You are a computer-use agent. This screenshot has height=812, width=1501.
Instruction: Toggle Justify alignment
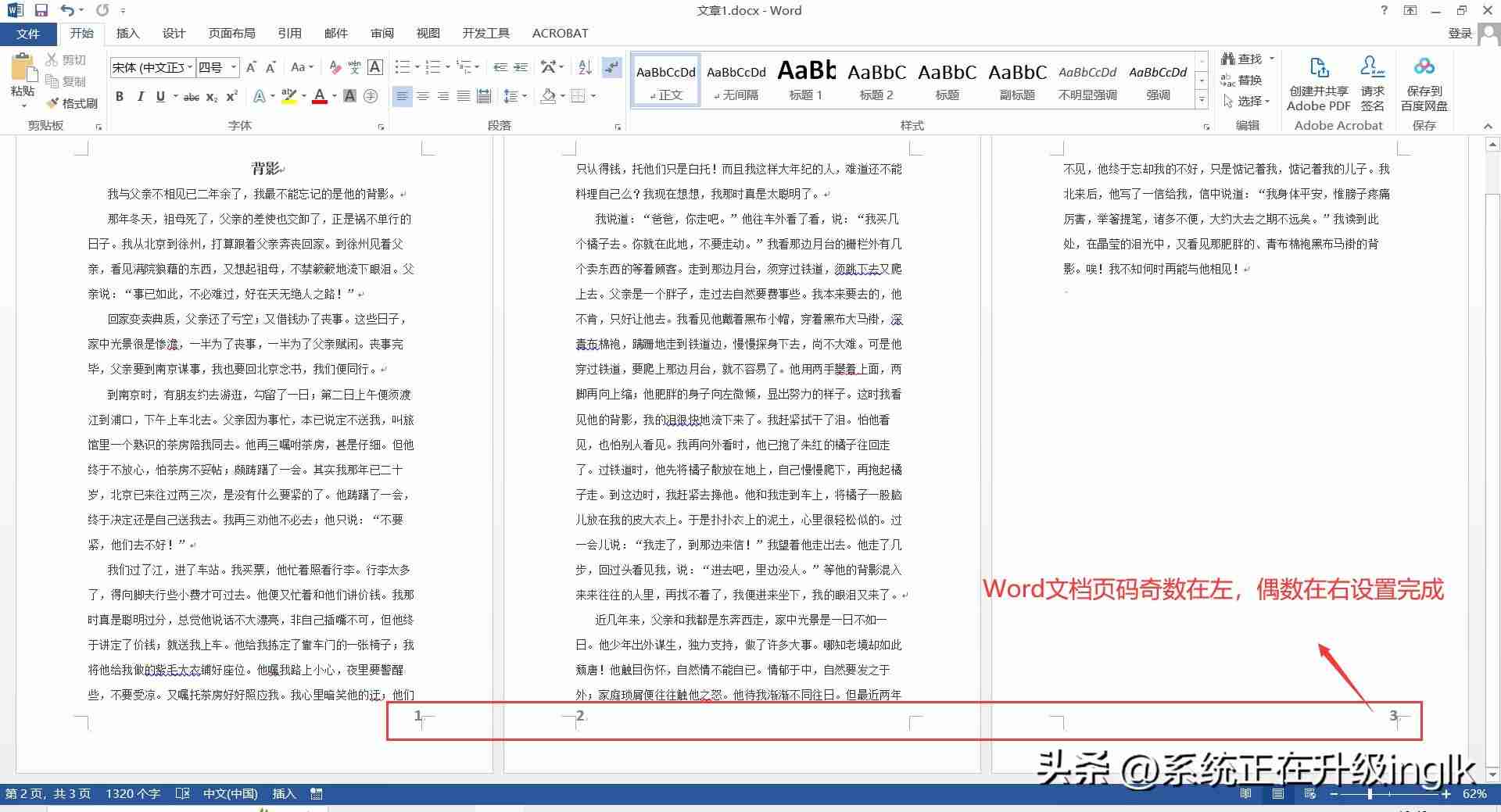coord(464,96)
